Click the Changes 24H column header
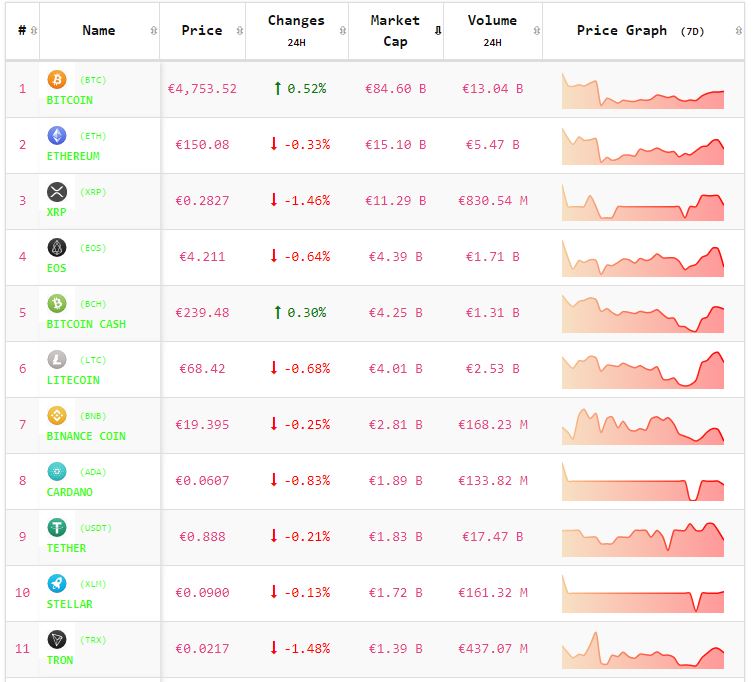 tap(296, 30)
